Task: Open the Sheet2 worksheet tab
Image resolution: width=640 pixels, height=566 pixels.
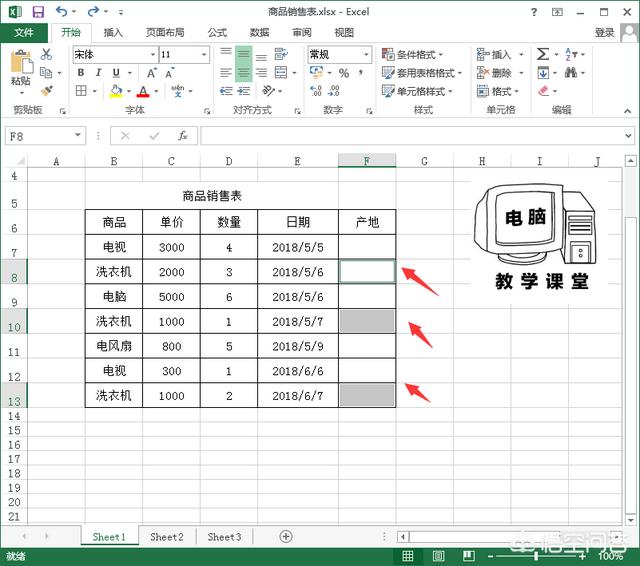Action: 167,537
